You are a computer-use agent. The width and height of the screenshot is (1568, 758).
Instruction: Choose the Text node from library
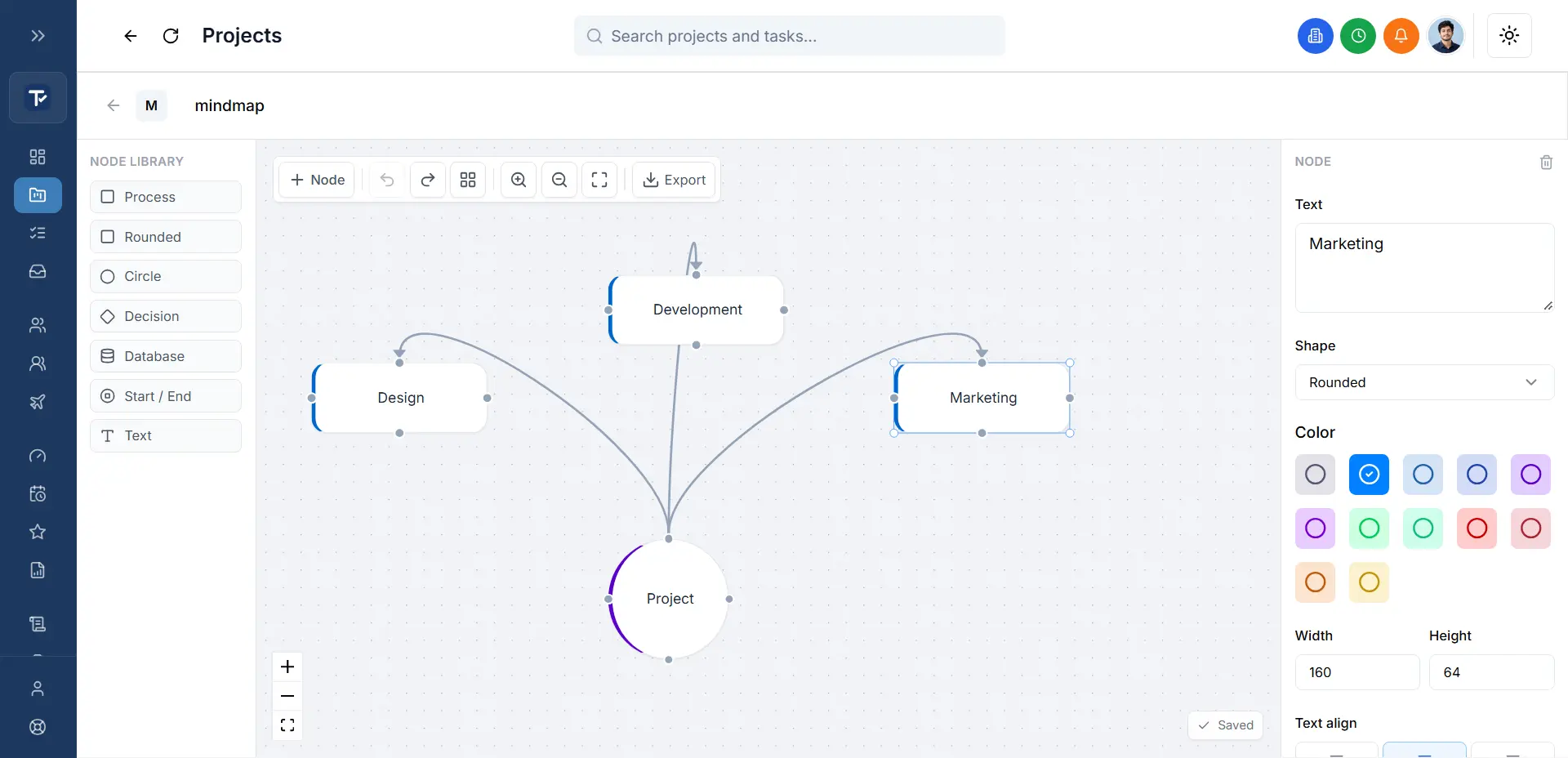tap(166, 435)
